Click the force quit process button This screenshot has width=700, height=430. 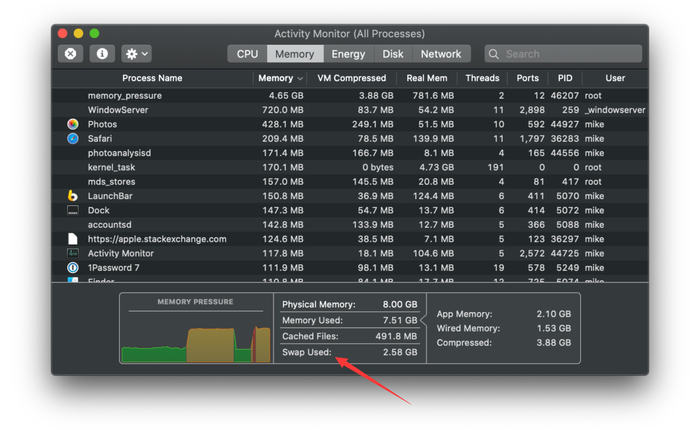point(70,54)
